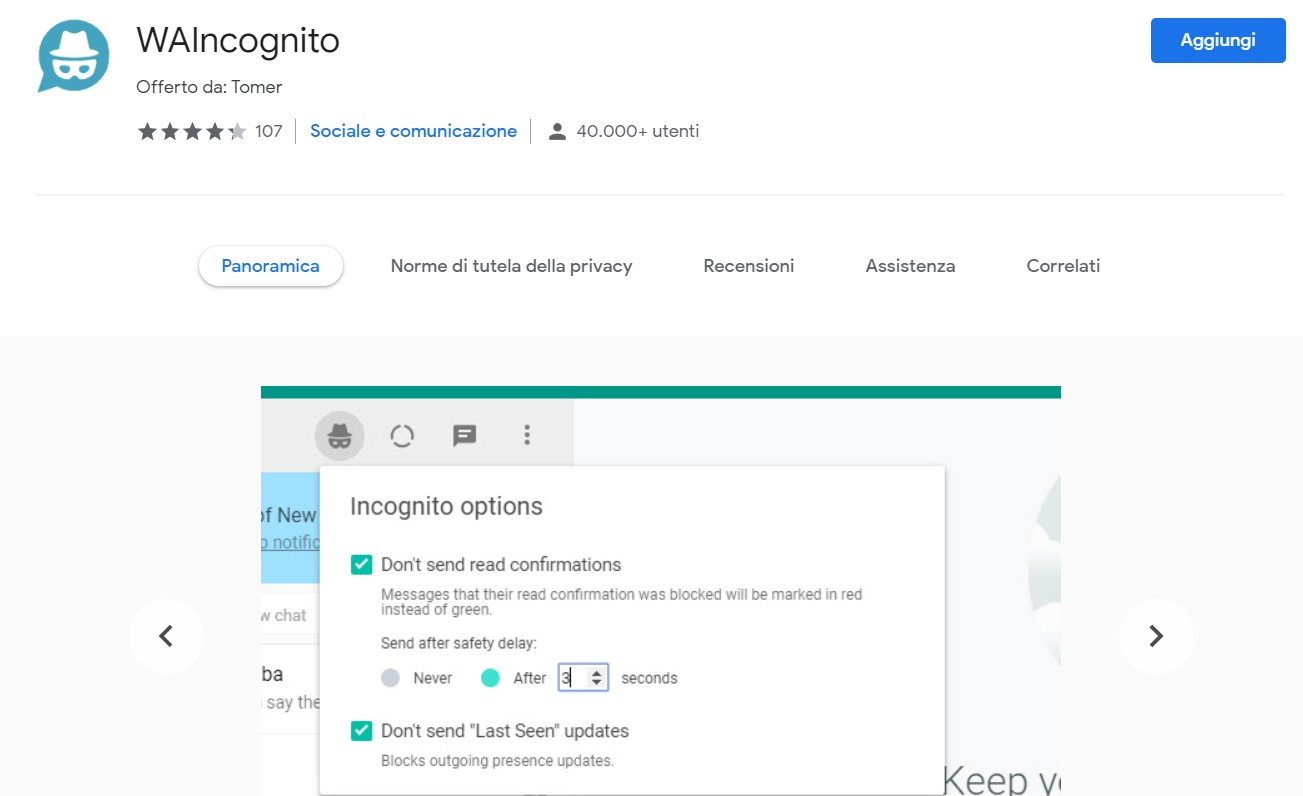Viewport: 1303px width, 796px height.
Task: Toggle Don't send read confirmations checkbox
Action: click(361, 565)
